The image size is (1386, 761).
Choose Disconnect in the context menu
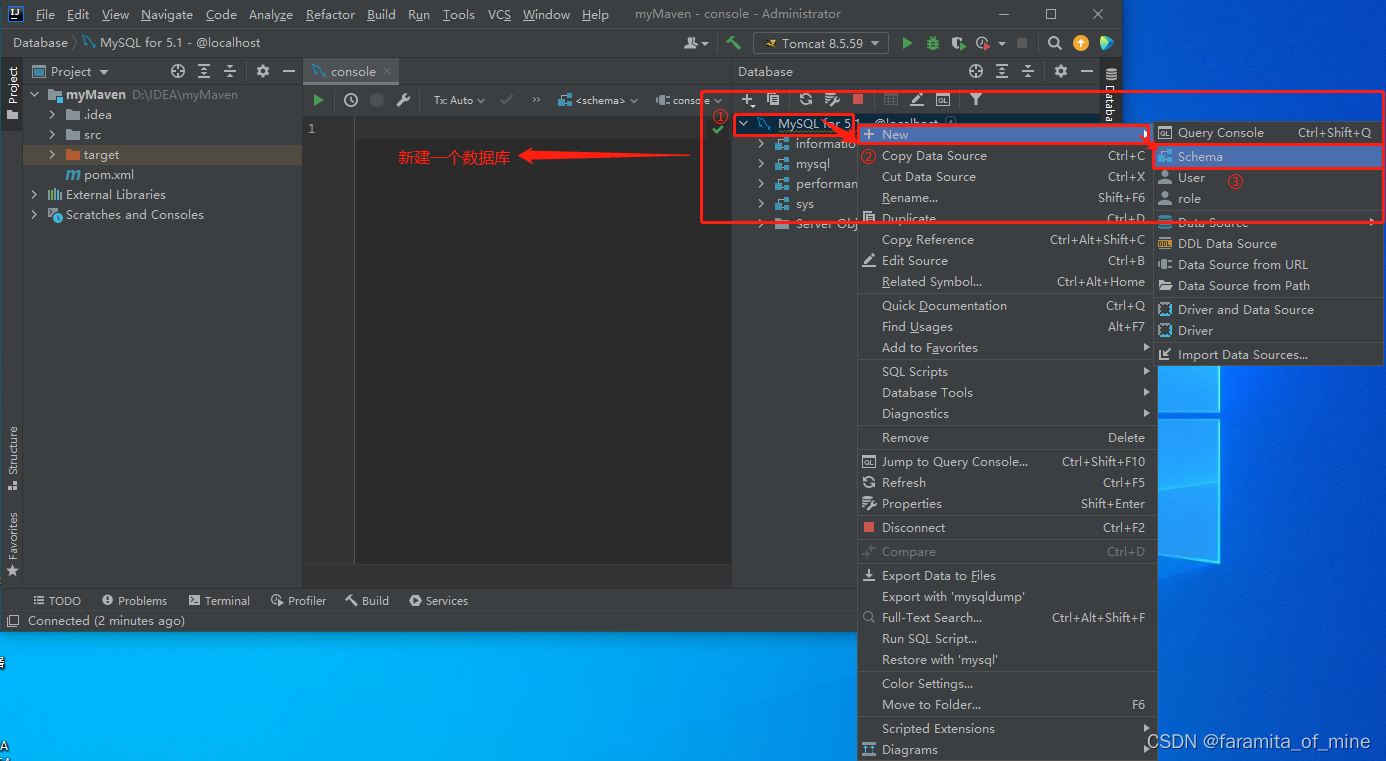click(1005, 528)
